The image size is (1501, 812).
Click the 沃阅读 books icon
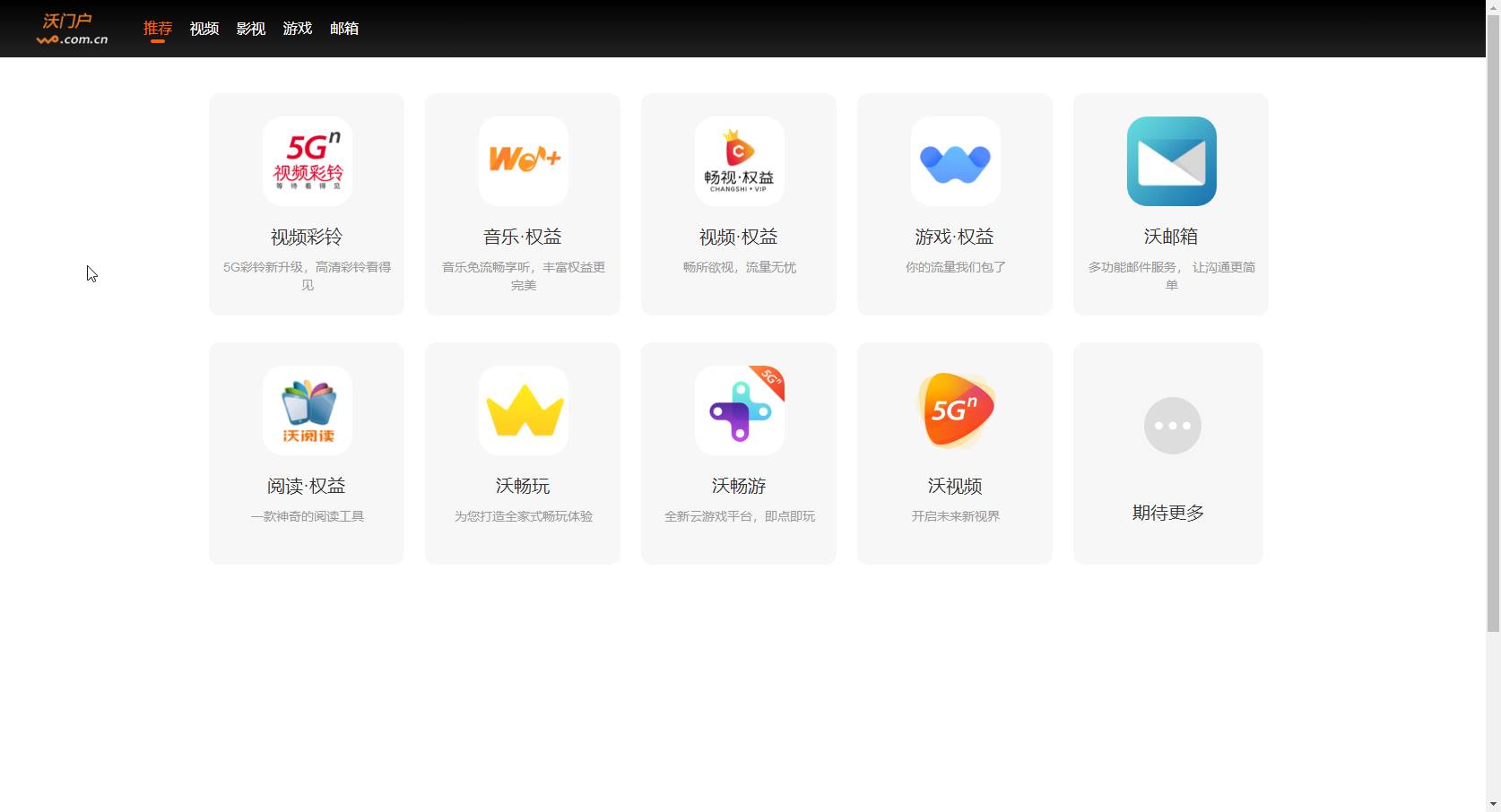pyautogui.click(x=308, y=410)
